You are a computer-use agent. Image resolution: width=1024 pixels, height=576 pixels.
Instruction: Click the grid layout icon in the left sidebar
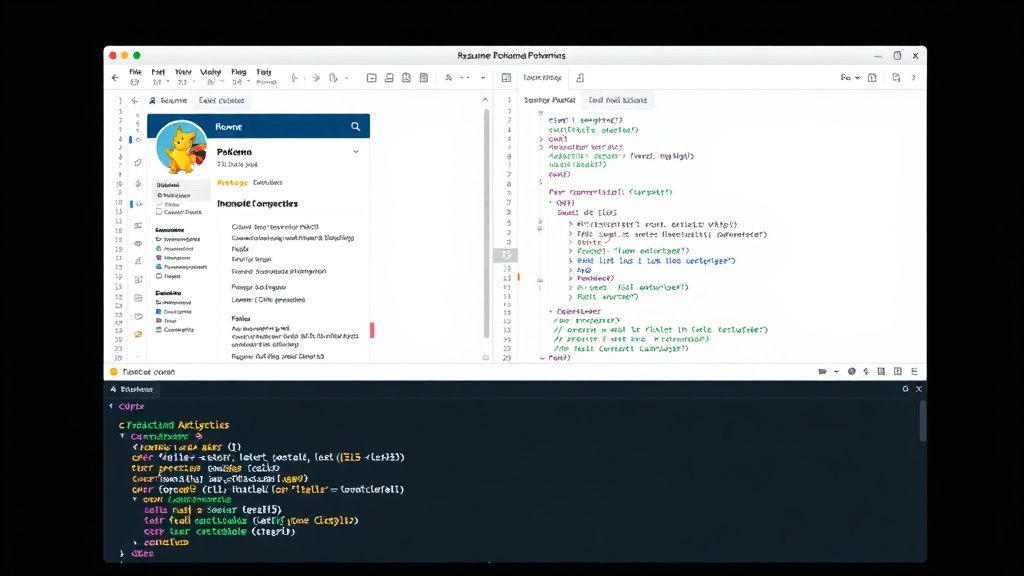click(138, 298)
